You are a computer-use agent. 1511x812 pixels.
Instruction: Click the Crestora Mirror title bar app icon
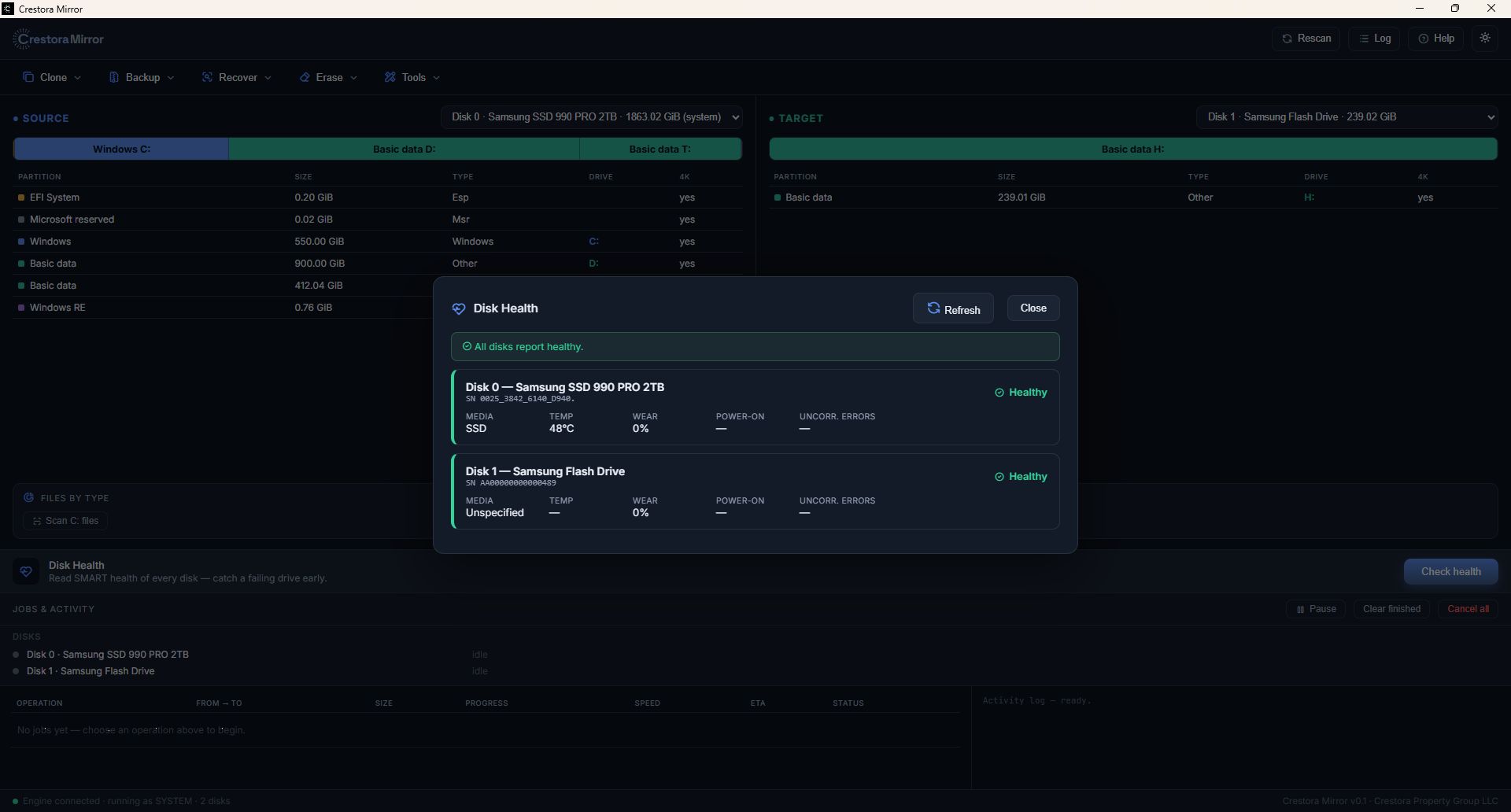point(8,9)
